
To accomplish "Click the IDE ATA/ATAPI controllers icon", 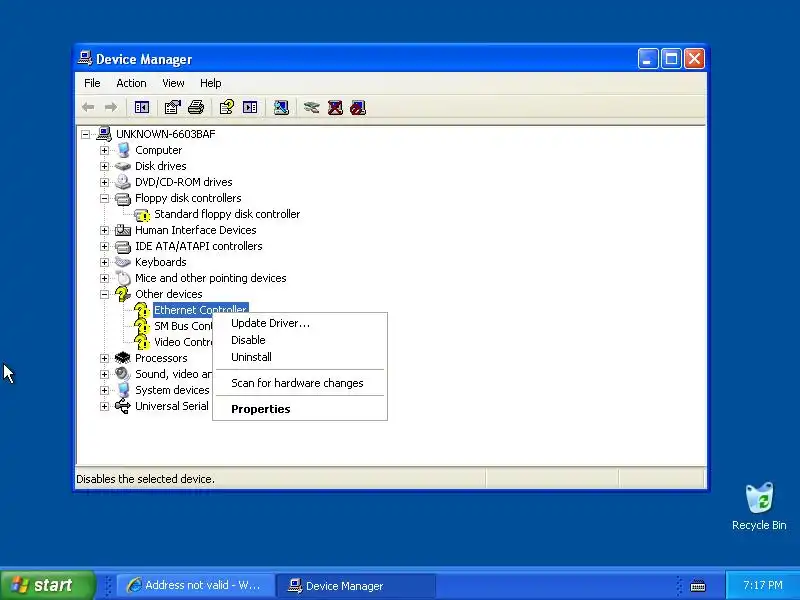I will click(123, 246).
